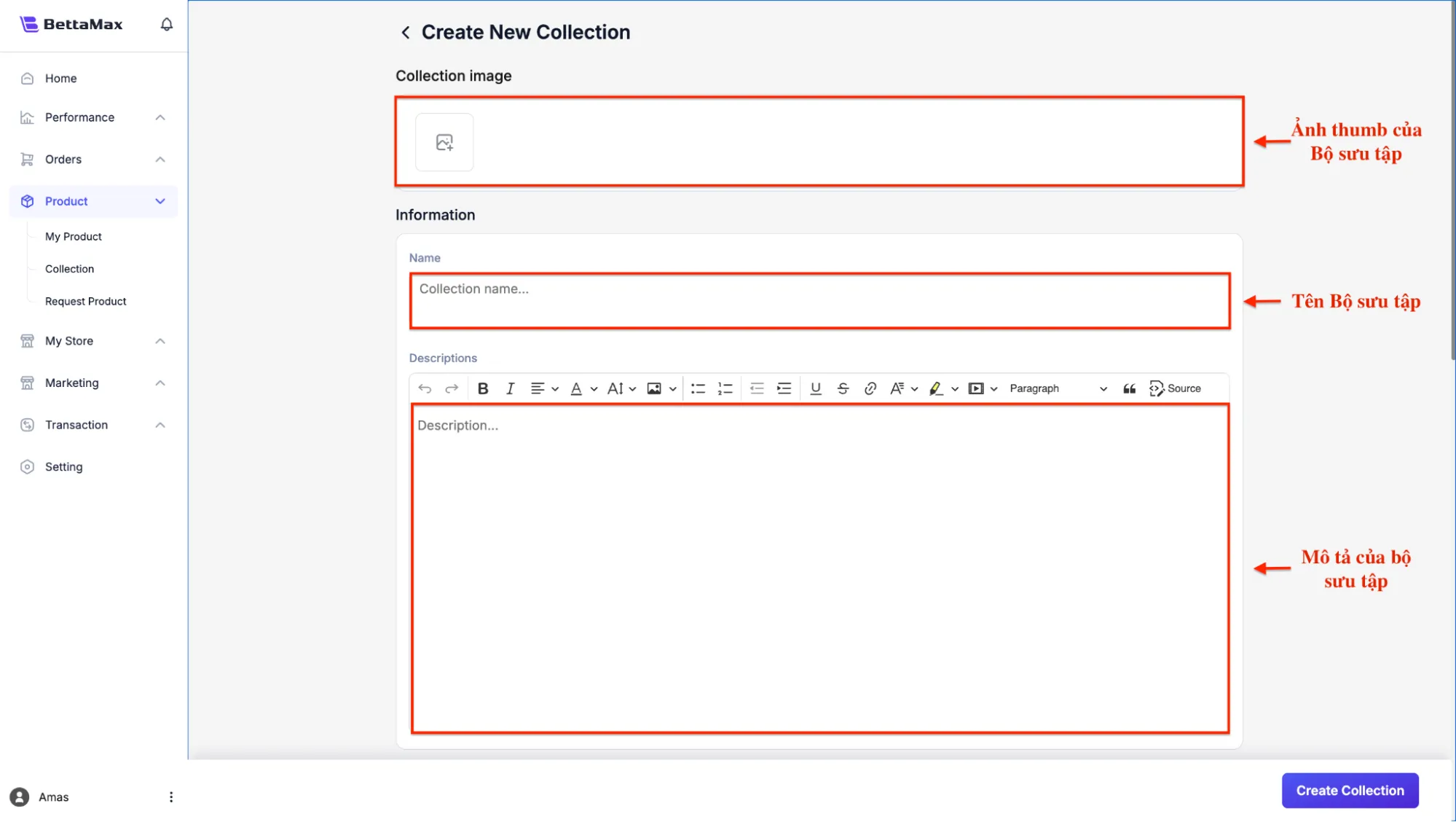Screen dimensions: 1456x822
Task: Open the Collection submenu item
Action: (69, 269)
